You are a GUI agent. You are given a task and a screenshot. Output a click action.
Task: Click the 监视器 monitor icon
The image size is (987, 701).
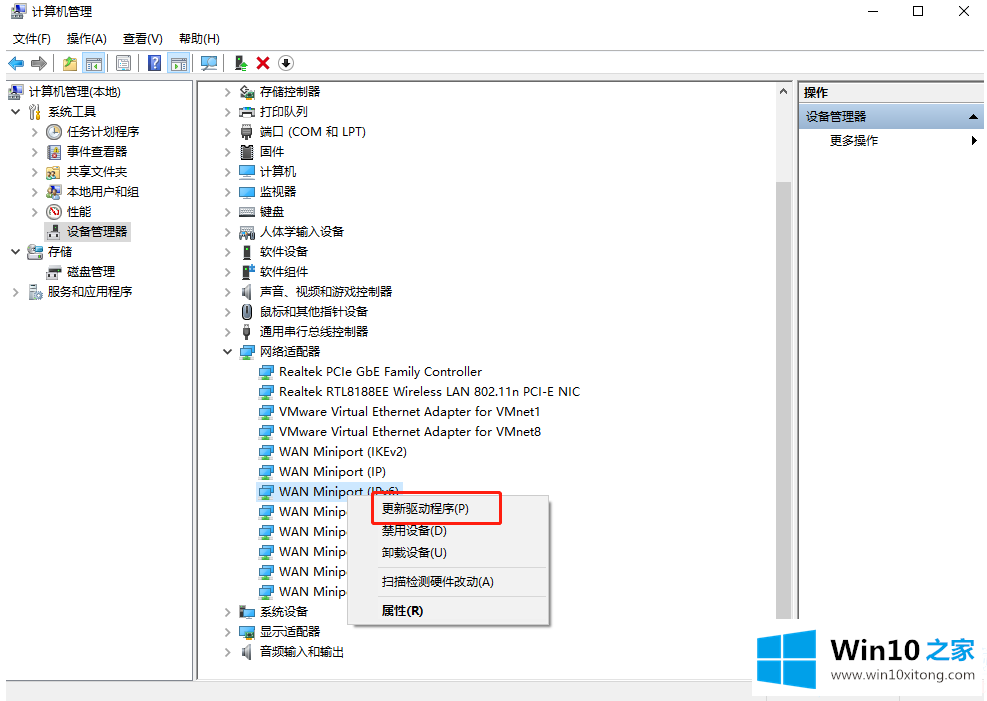coord(247,192)
